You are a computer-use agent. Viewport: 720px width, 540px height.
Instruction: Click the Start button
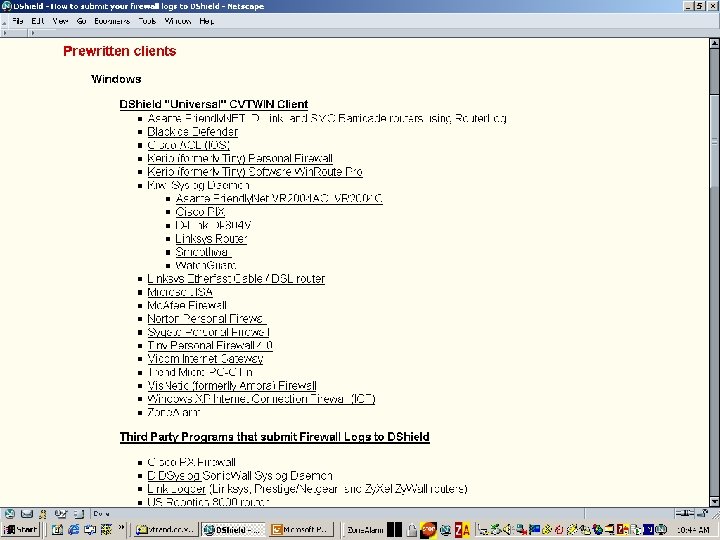tap(21, 529)
